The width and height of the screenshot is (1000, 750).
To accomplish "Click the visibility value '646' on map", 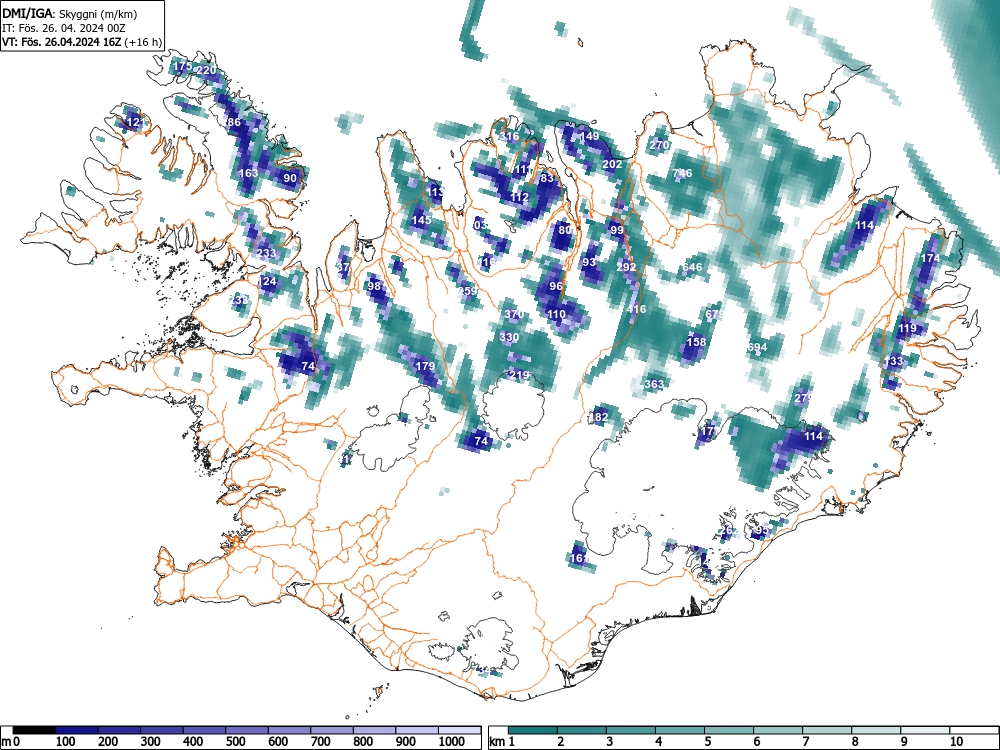I will click(692, 267).
